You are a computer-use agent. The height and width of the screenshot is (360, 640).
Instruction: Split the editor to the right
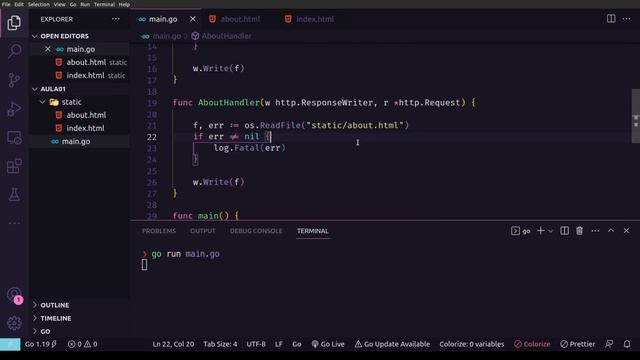coord(611,19)
